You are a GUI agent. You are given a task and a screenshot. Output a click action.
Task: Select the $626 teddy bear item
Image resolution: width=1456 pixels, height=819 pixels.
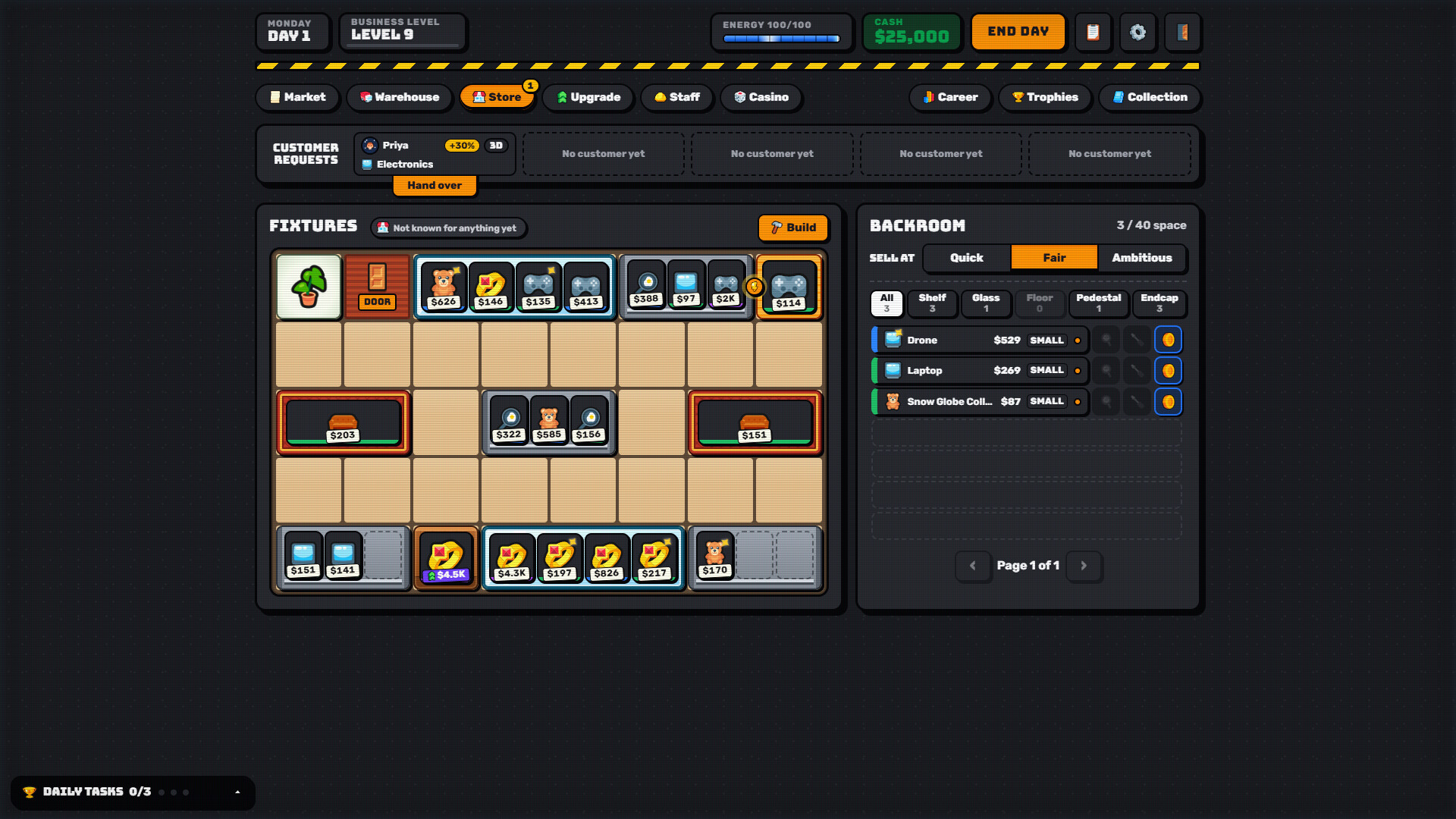(x=444, y=287)
